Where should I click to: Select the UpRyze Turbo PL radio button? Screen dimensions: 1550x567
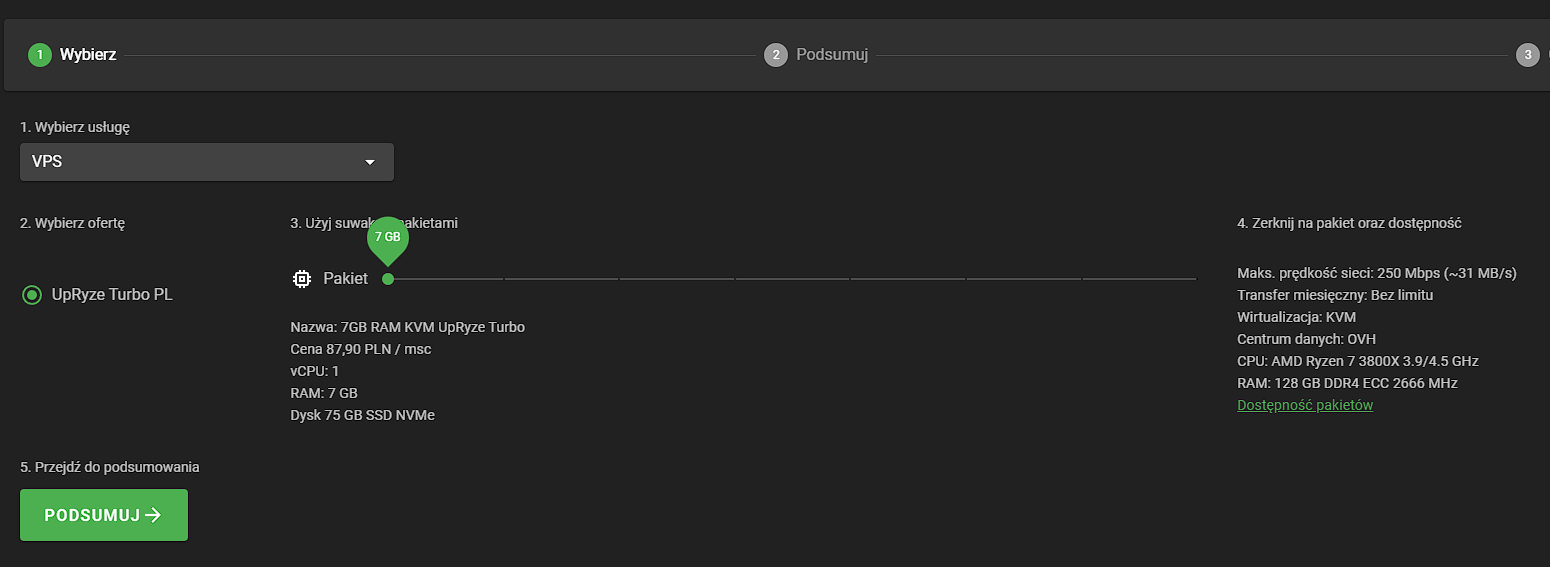32,295
